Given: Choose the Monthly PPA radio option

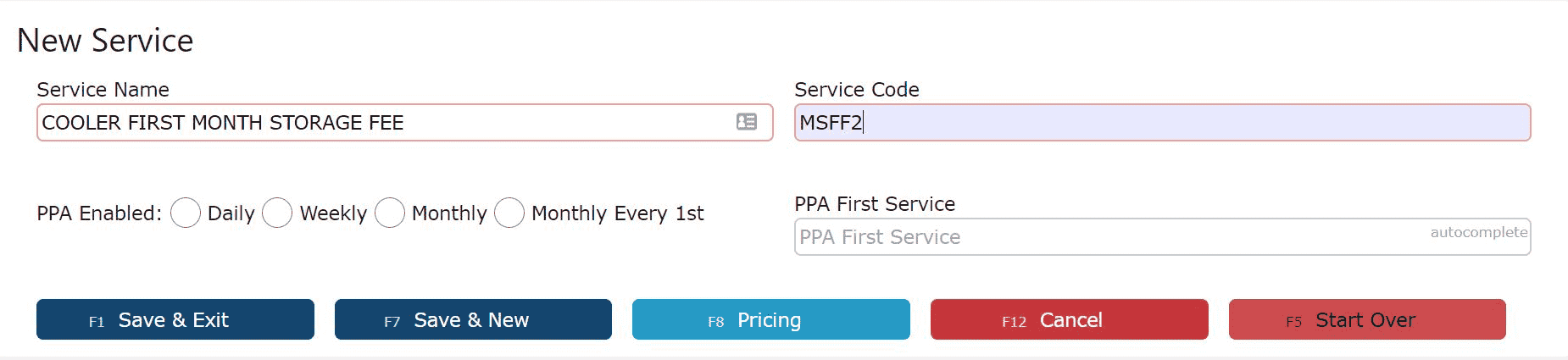Looking at the screenshot, I should [389, 213].
